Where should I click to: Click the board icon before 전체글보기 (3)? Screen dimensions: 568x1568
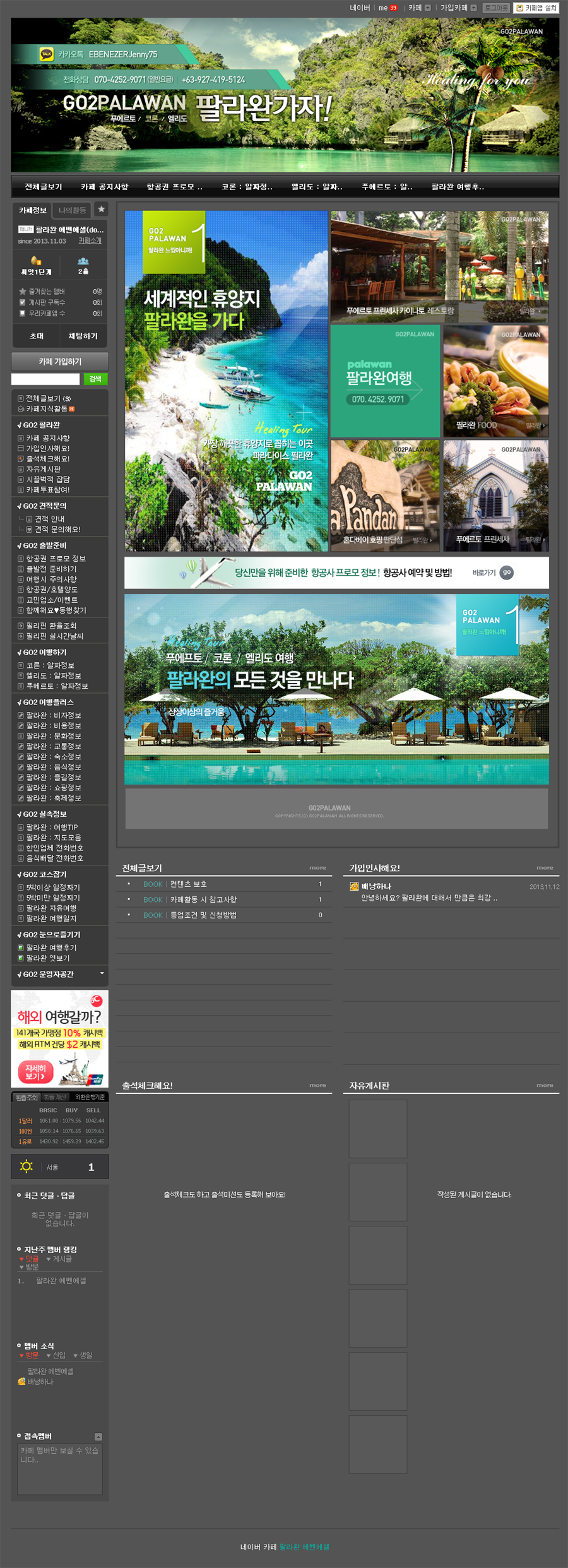pyautogui.click(x=21, y=398)
